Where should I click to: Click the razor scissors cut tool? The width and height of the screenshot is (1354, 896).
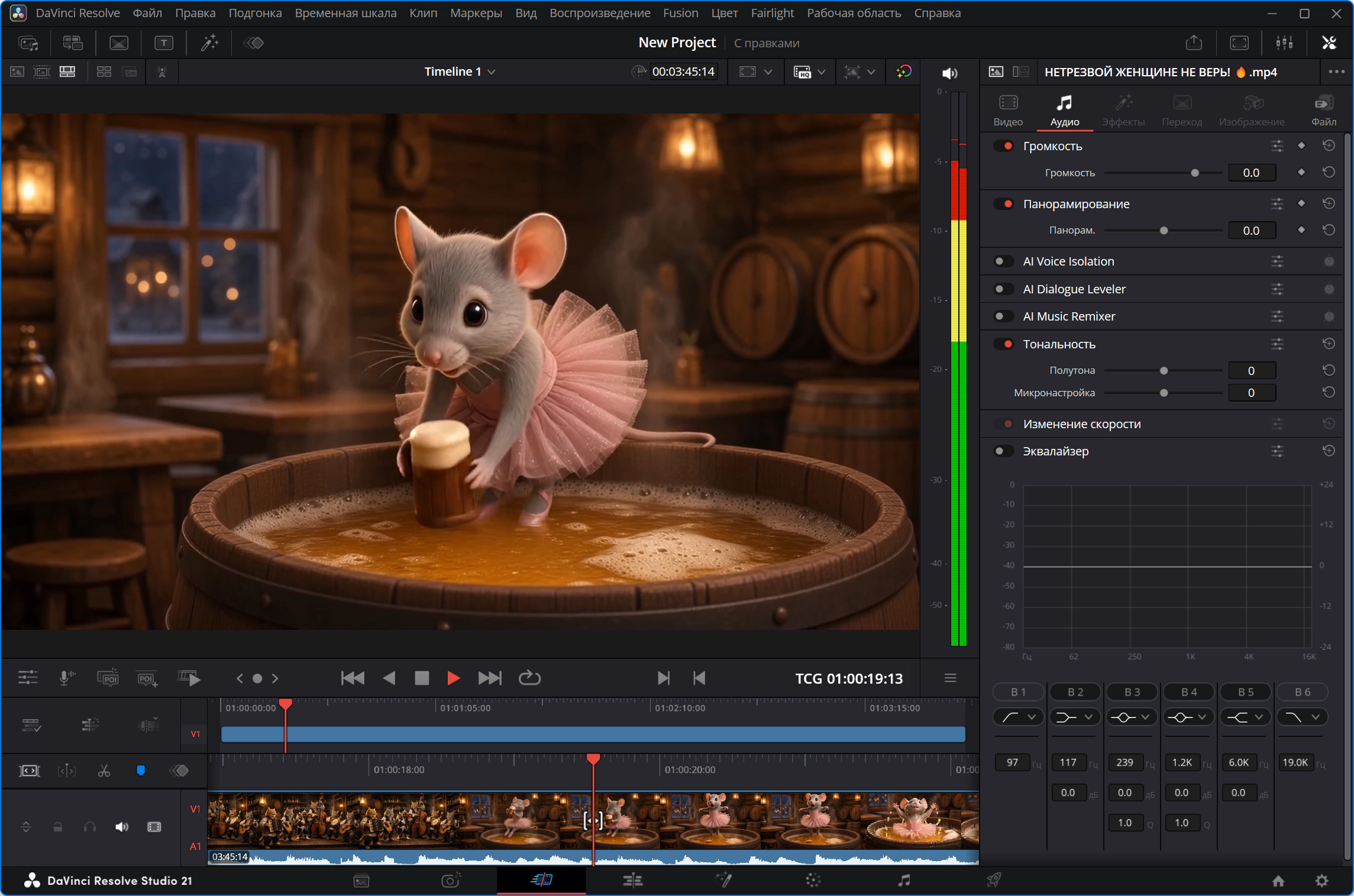click(x=104, y=771)
